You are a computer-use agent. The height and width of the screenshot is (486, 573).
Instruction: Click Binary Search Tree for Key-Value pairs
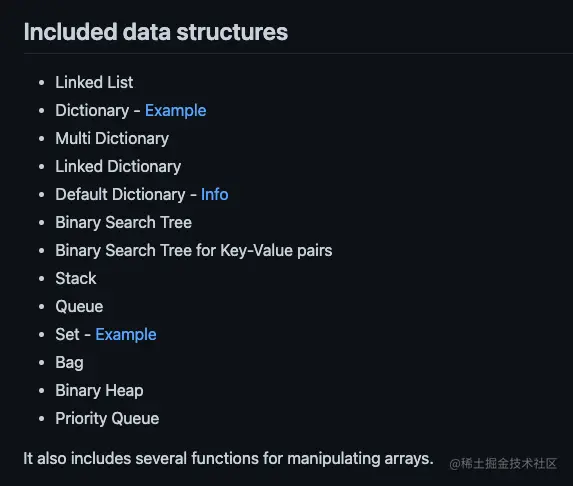coord(194,251)
